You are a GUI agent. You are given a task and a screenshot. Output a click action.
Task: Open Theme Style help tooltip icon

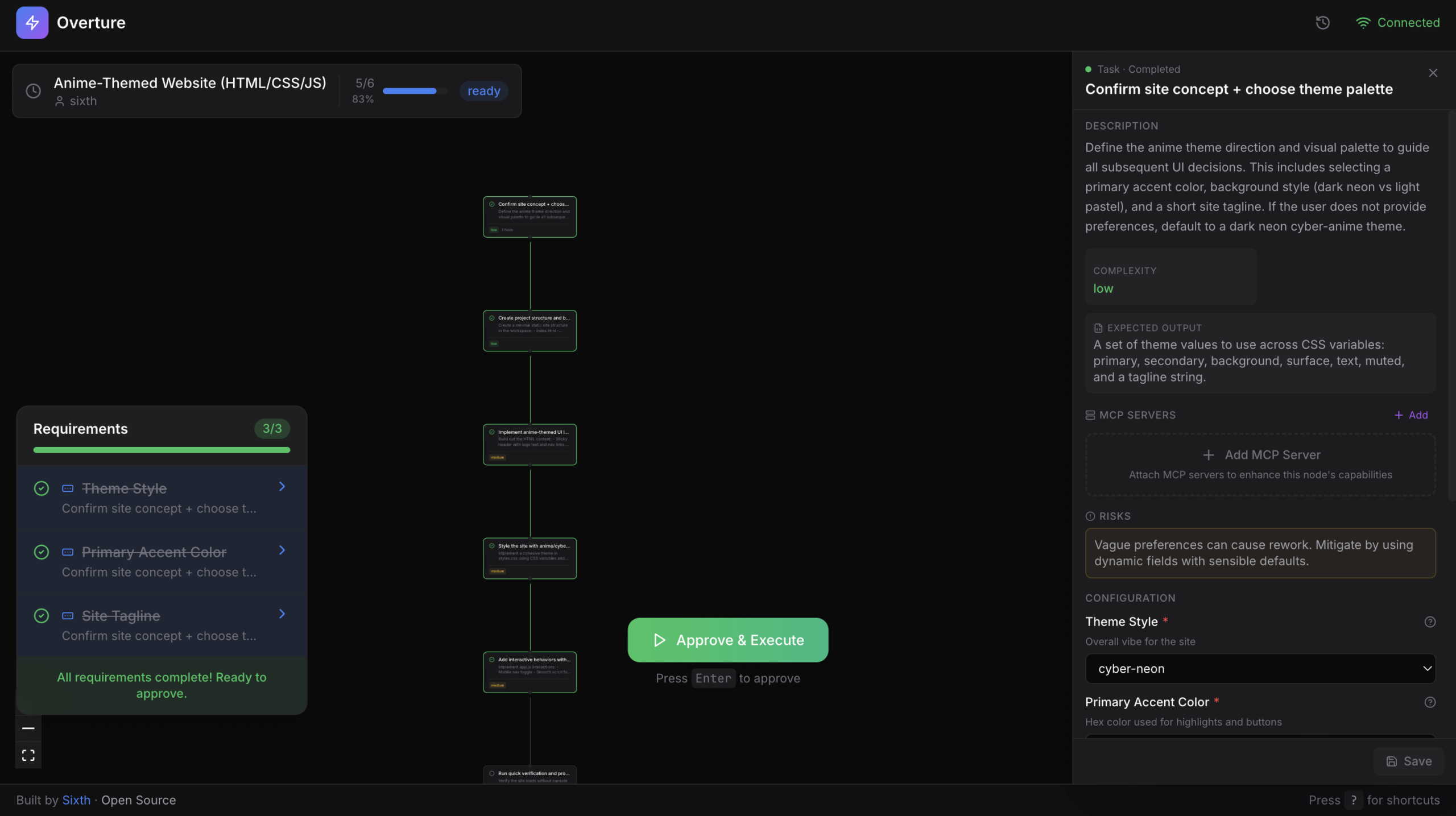point(1429,622)
